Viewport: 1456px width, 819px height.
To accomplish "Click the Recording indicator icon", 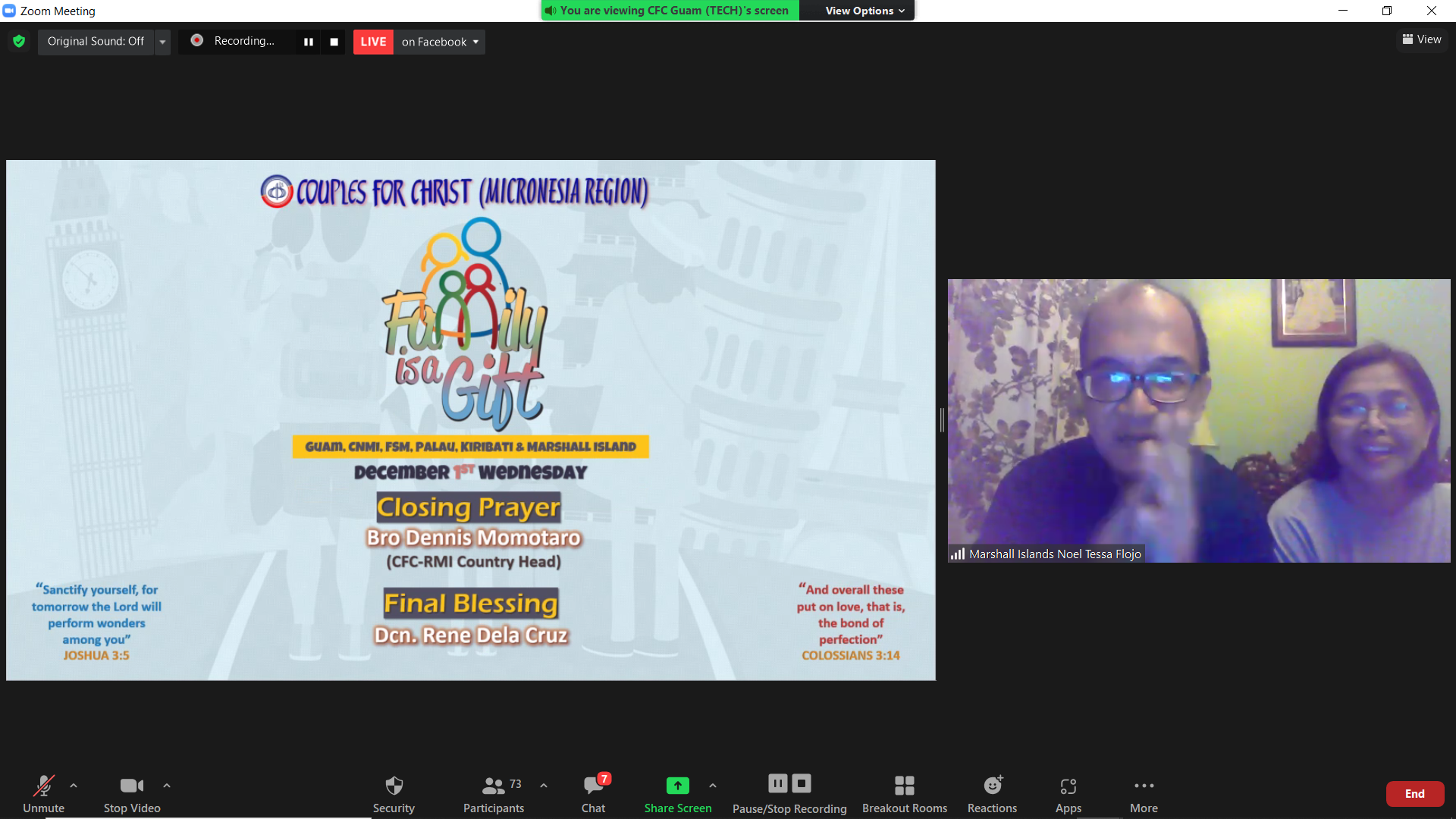I will click(196, 41).
